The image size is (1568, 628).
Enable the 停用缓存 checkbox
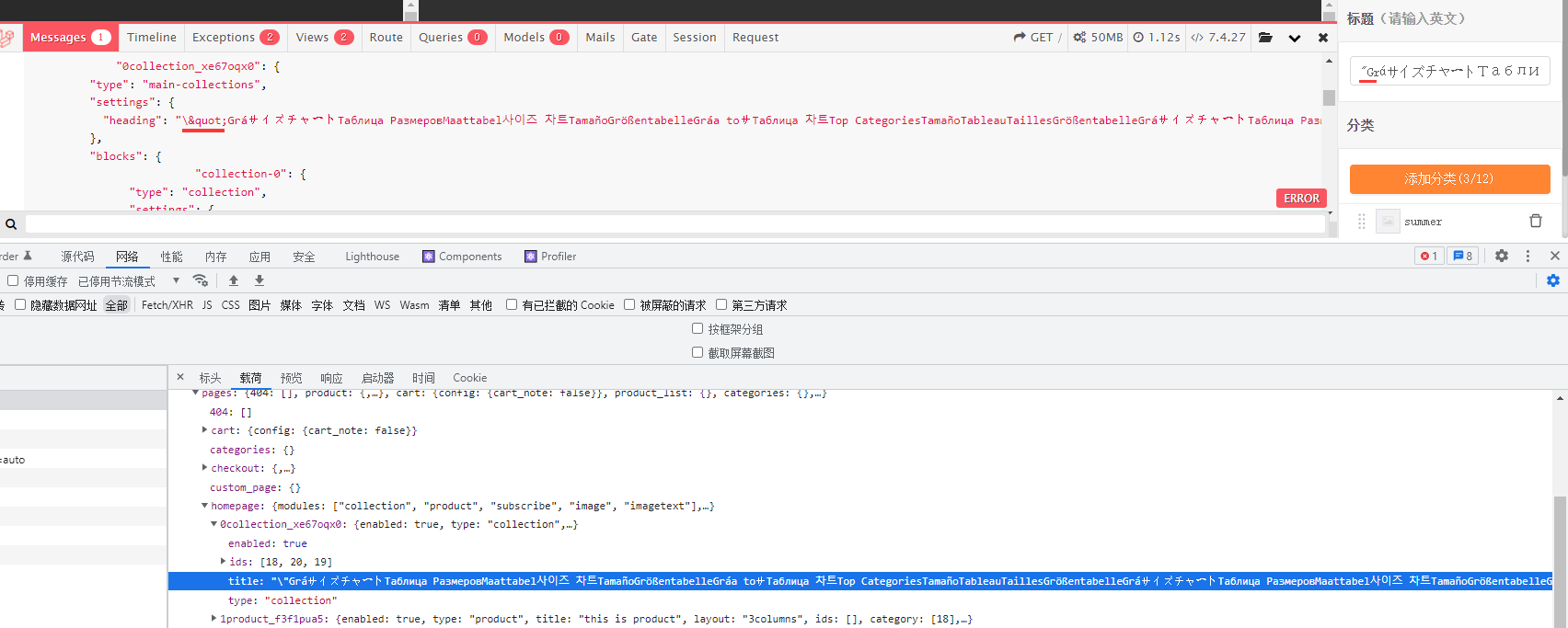click(x=13, y=280)
